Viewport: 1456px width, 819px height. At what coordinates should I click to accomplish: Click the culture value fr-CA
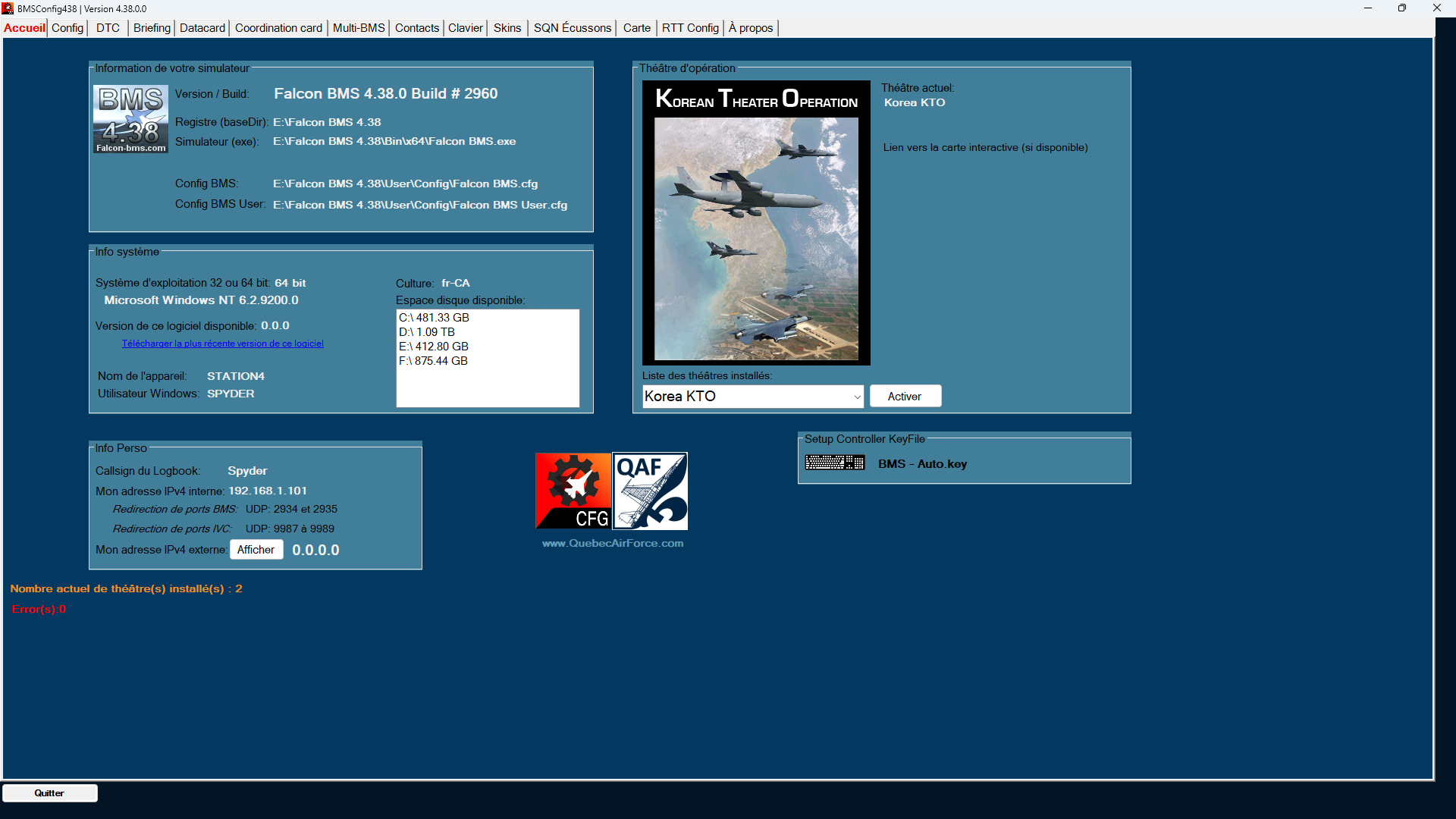456,283
